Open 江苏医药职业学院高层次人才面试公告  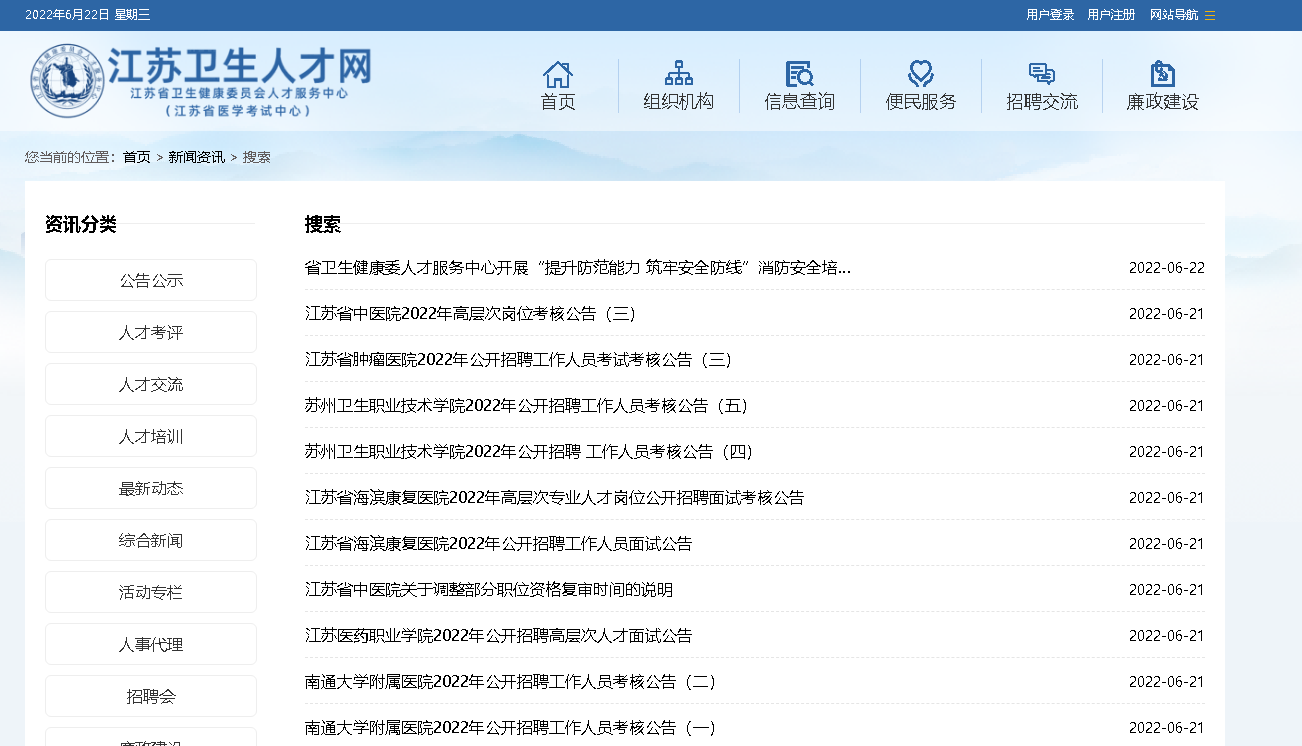click(498, 636)
